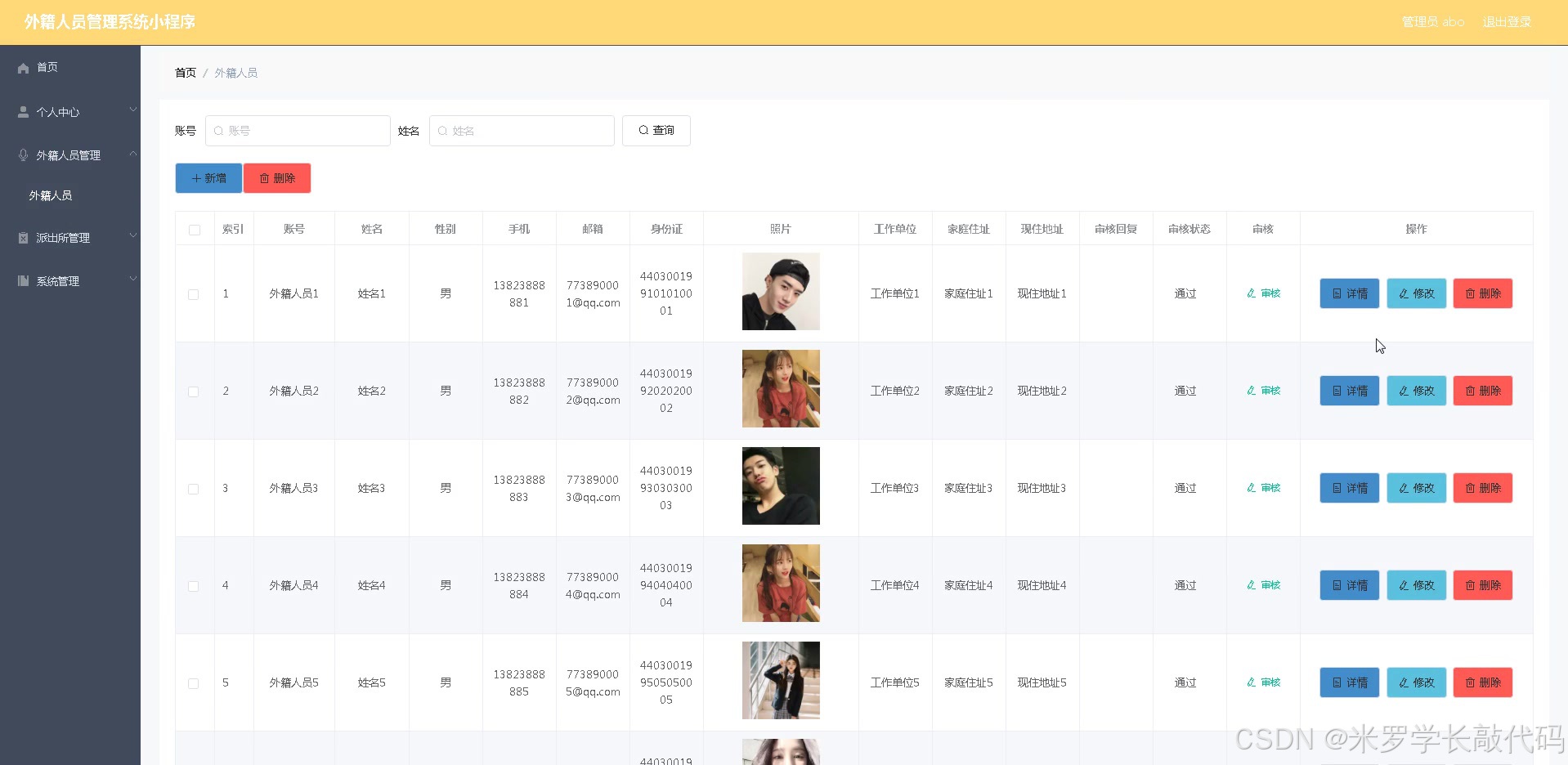Check the checkbox for 外籍人员2 row
The image size is (1568, 765).
pyautogui.click(x=194, y=391)
